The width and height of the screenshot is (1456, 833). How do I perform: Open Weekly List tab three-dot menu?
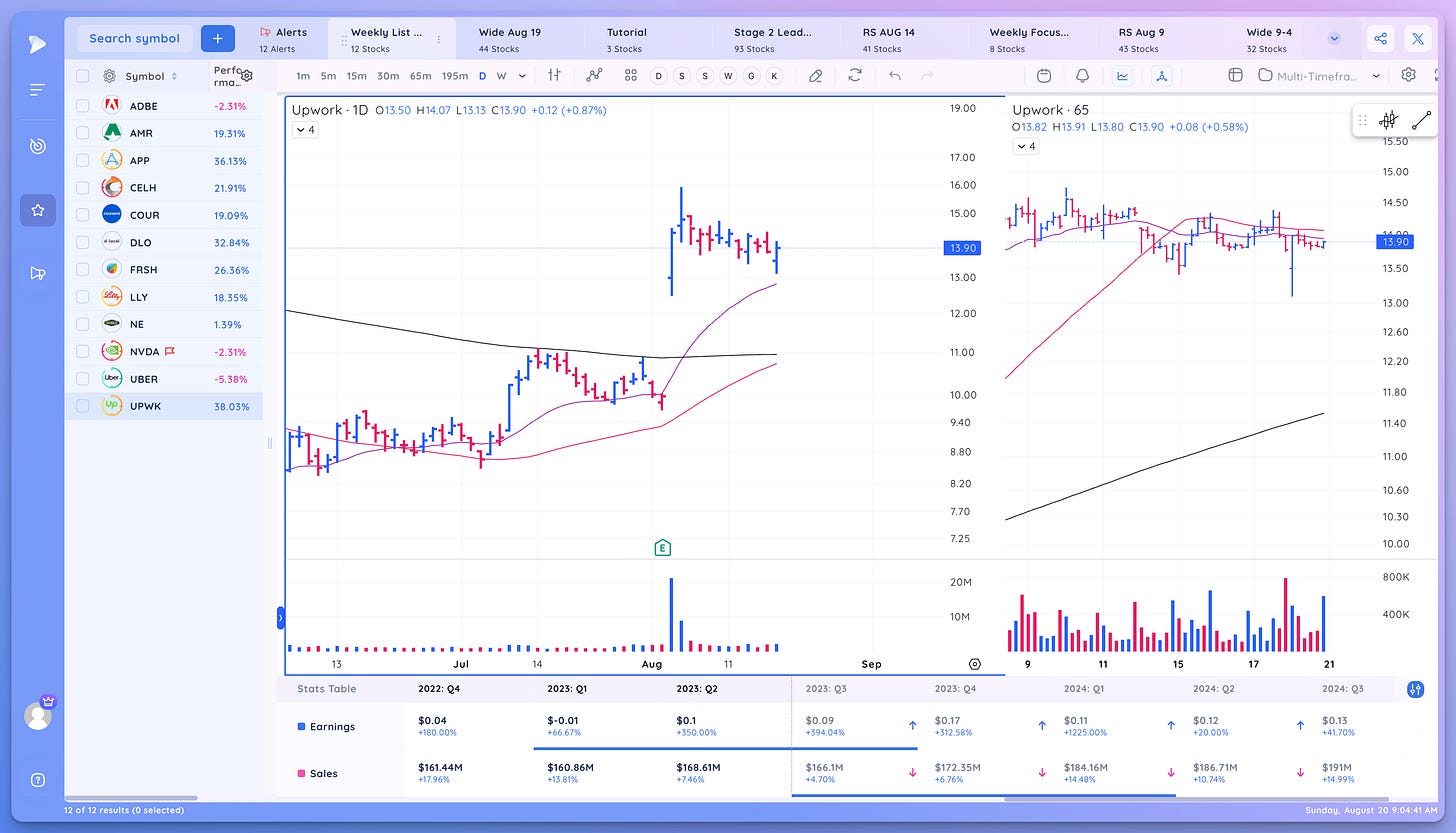[438, 39]
